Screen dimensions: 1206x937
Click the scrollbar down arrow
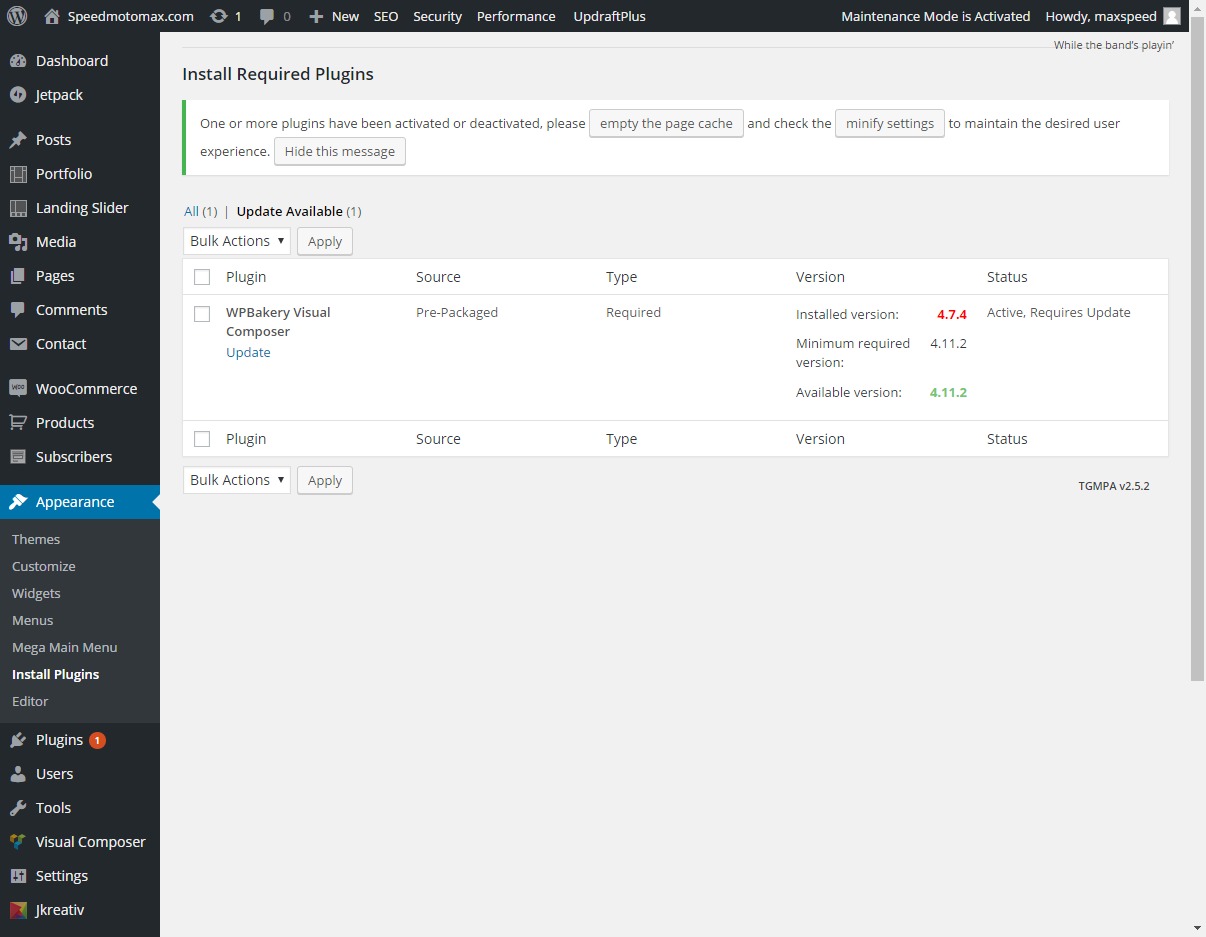click(1198, 928)
